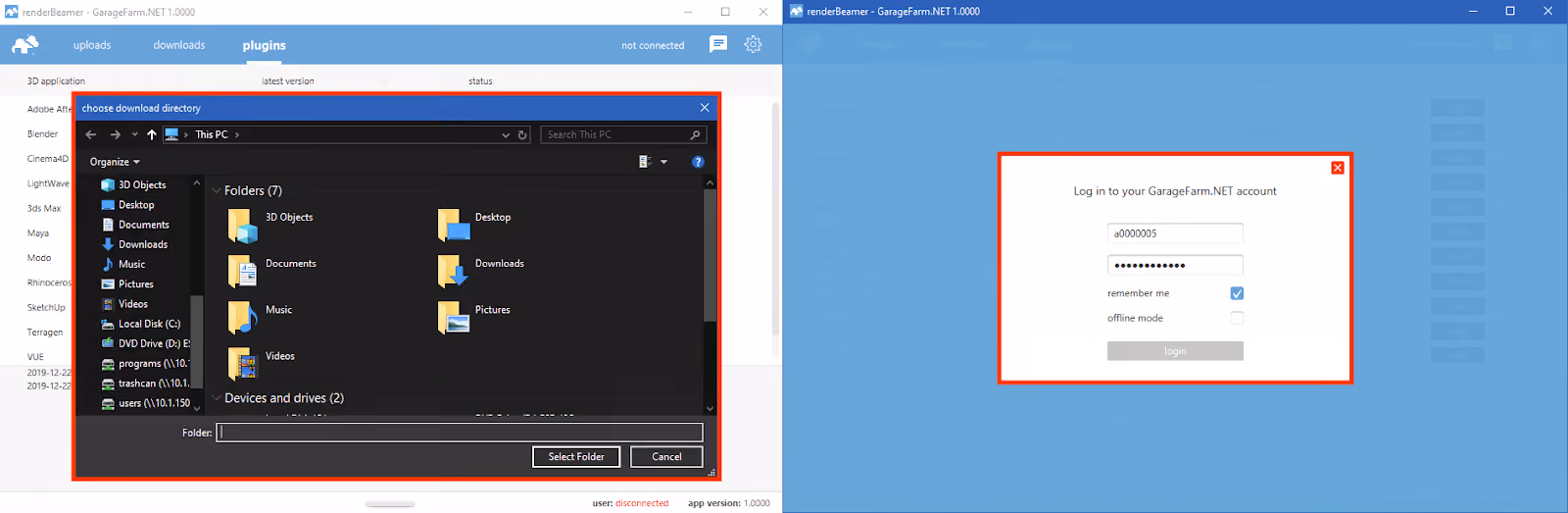Collapse the Folders (7) group
This screenshot has height=513, width=1568.
pyautogui.click(x=217, y=190)
